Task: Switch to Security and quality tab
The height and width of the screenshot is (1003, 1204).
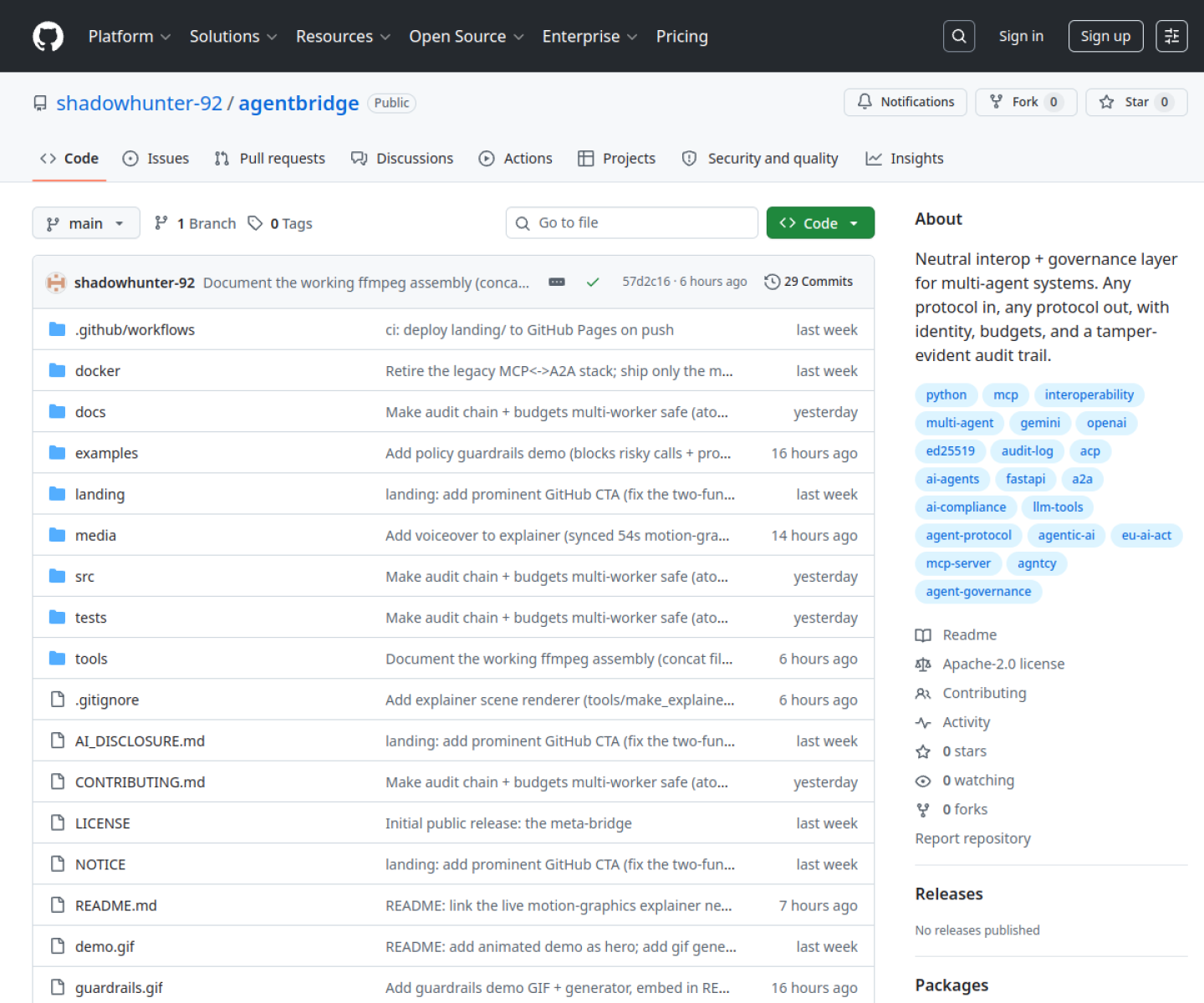Action: click(x=760, y=158)
